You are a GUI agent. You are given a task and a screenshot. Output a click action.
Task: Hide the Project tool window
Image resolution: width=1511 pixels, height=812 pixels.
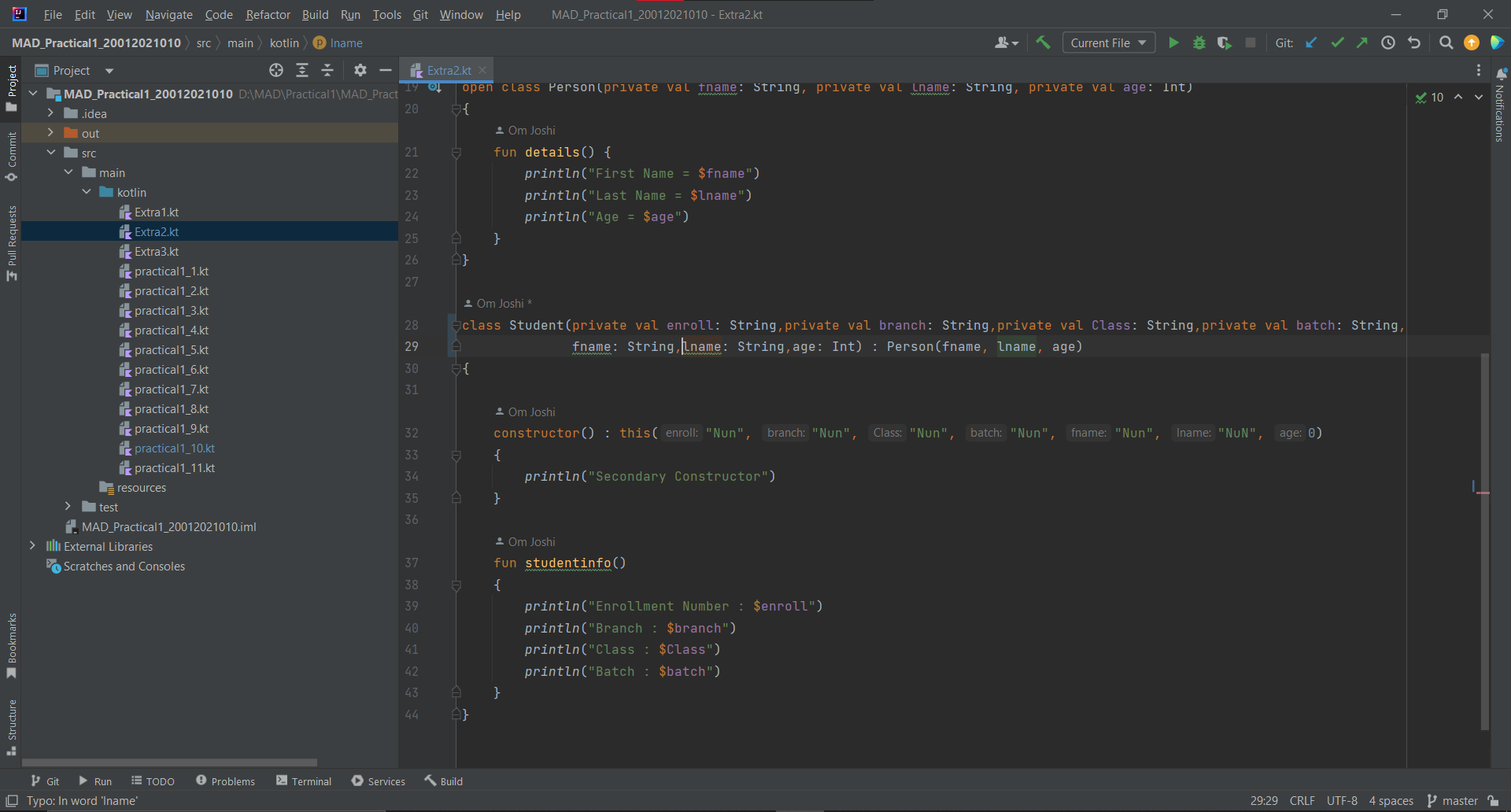[386, 71]
